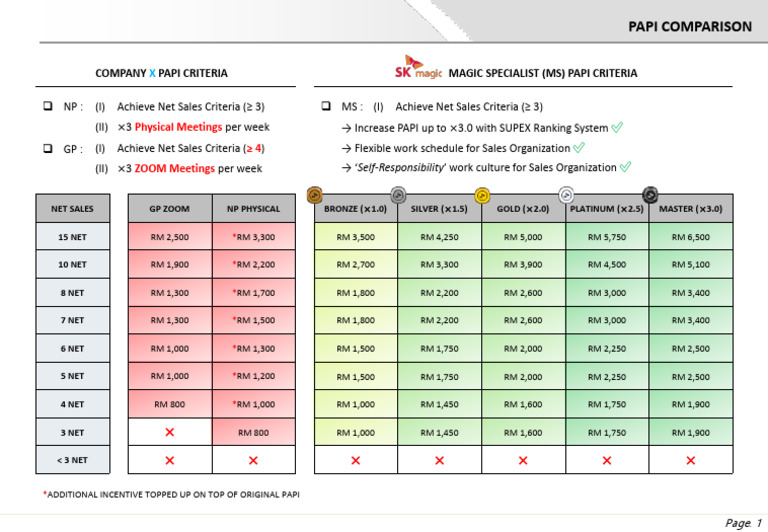Click the 15 NET row label

point(72,237)
